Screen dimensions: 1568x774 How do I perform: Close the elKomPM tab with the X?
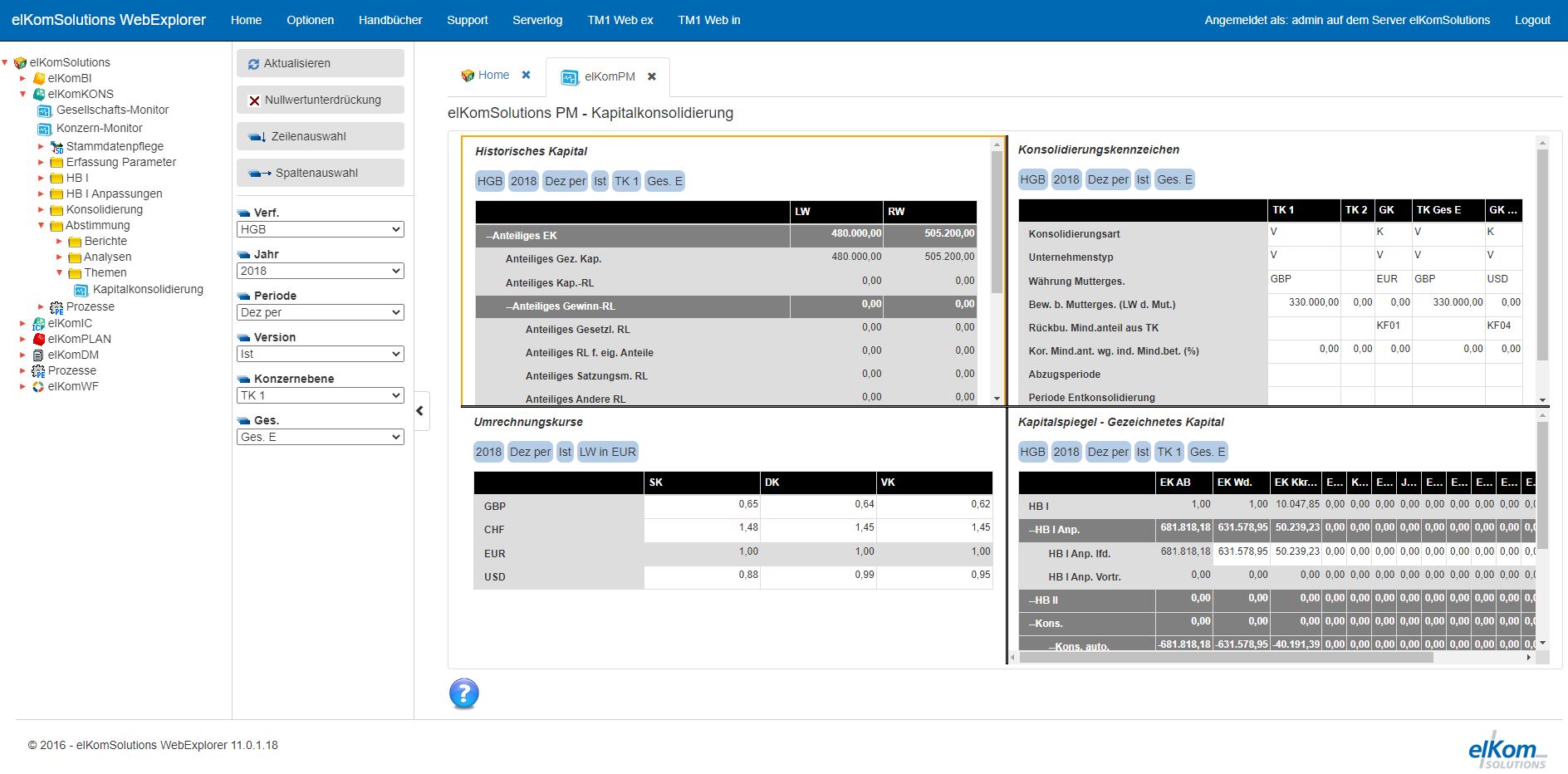pyautogui.click(x=652, y=76)
